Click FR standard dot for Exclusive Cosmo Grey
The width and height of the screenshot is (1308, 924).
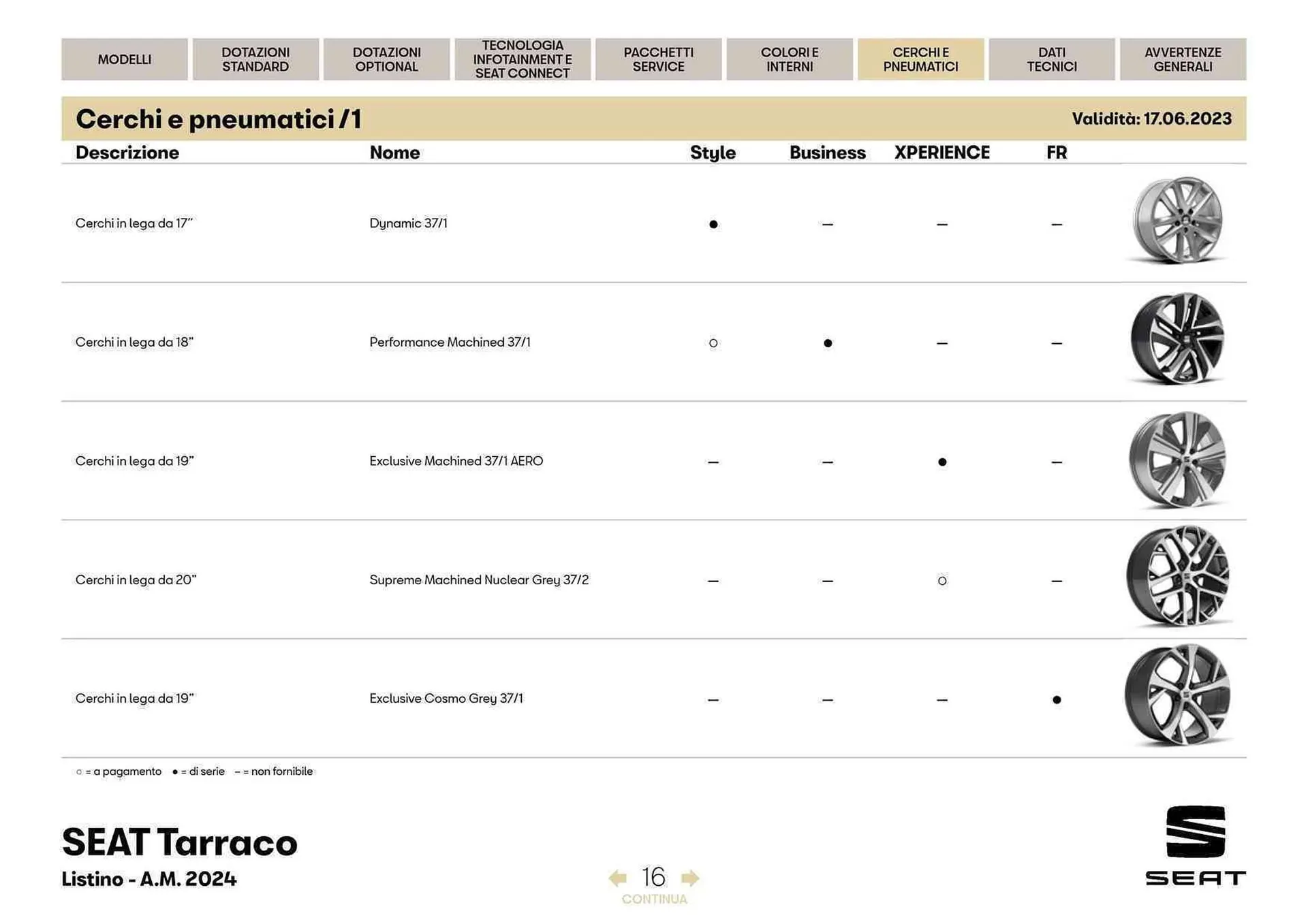(1057, 699)
